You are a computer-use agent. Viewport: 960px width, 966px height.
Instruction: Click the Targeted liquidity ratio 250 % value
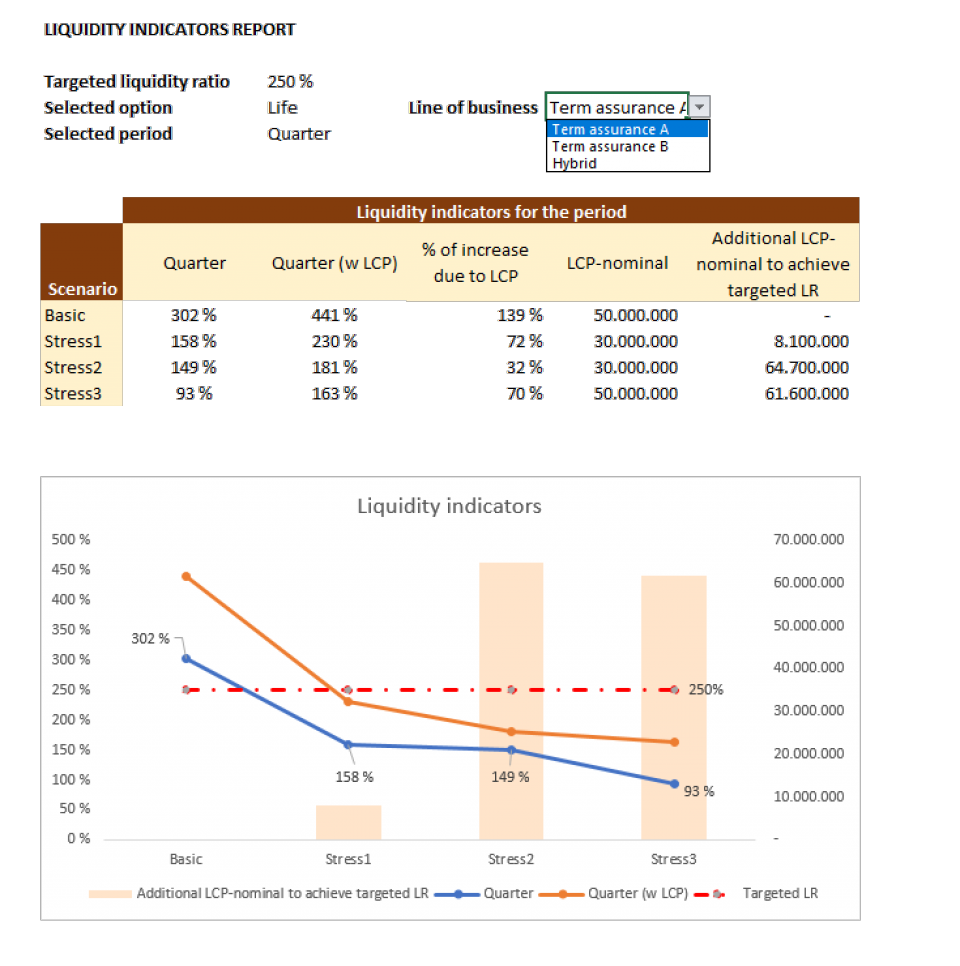290,82
